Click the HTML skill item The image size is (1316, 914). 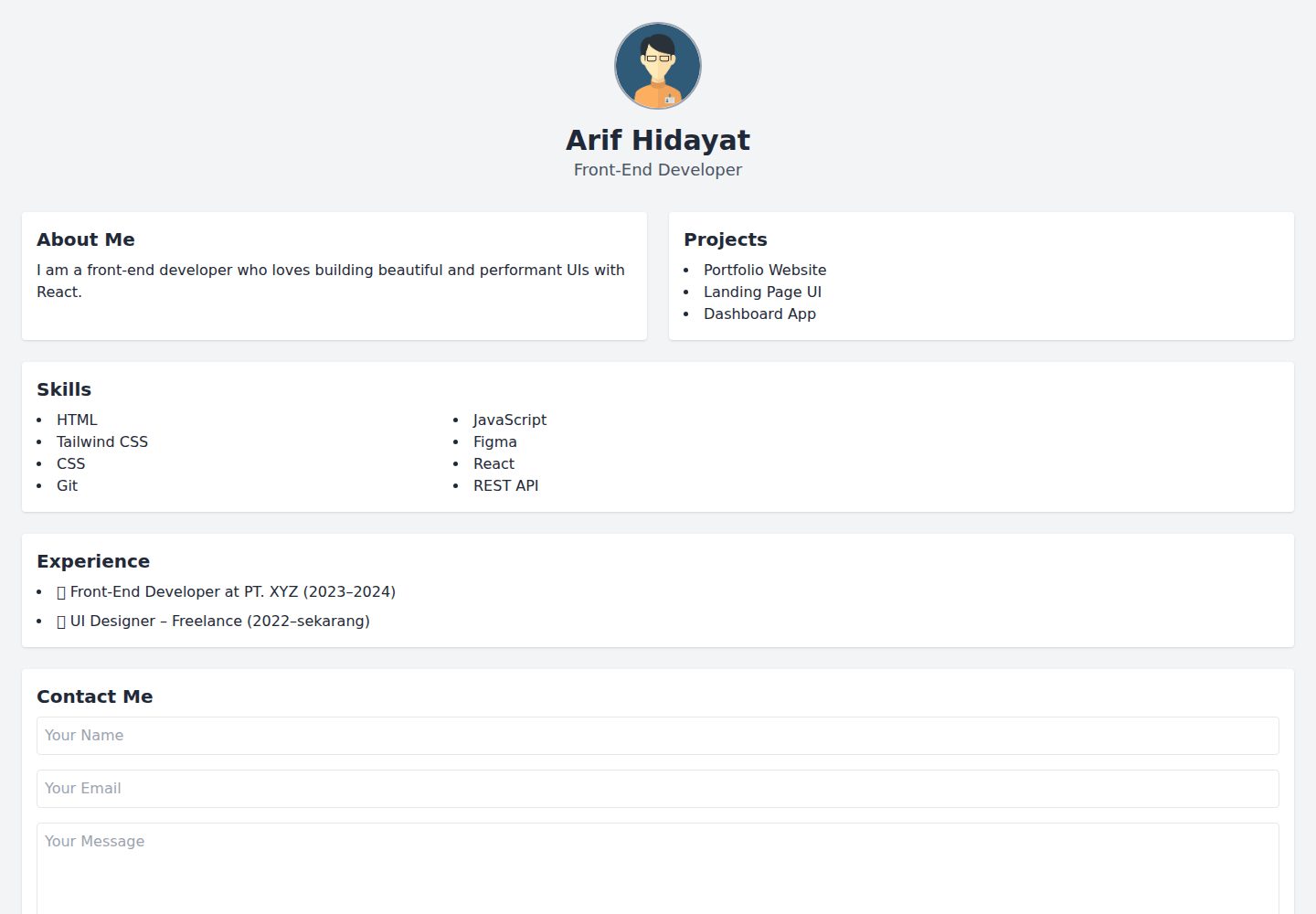click(x=77, y=420)
